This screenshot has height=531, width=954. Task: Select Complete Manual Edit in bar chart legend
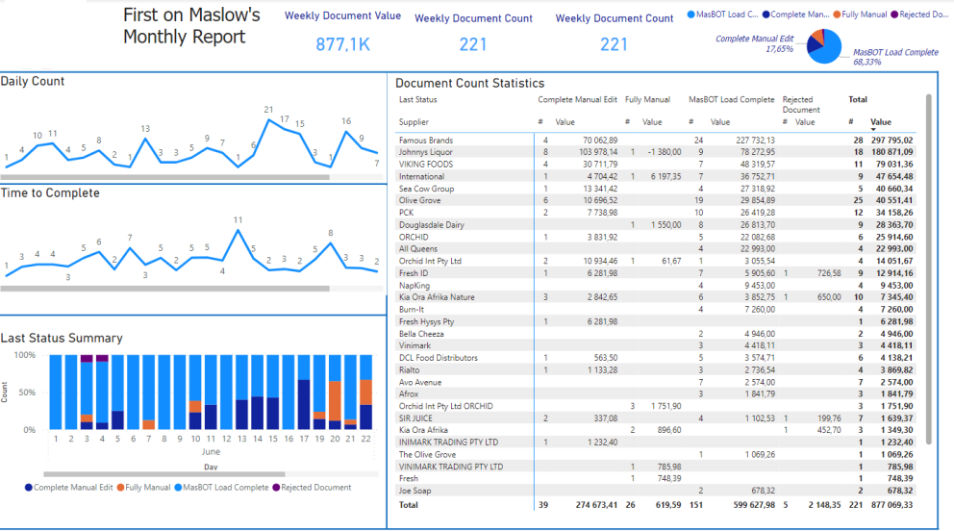[x=28, y=488]
